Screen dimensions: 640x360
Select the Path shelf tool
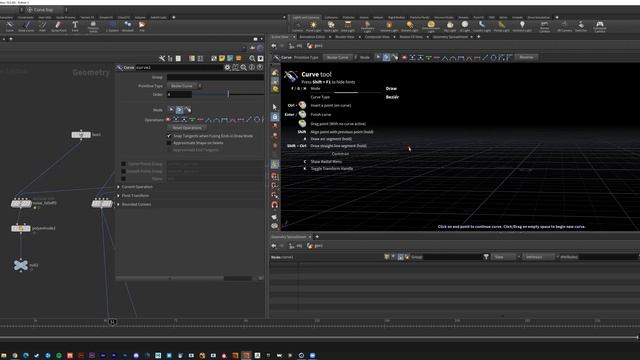42,27
